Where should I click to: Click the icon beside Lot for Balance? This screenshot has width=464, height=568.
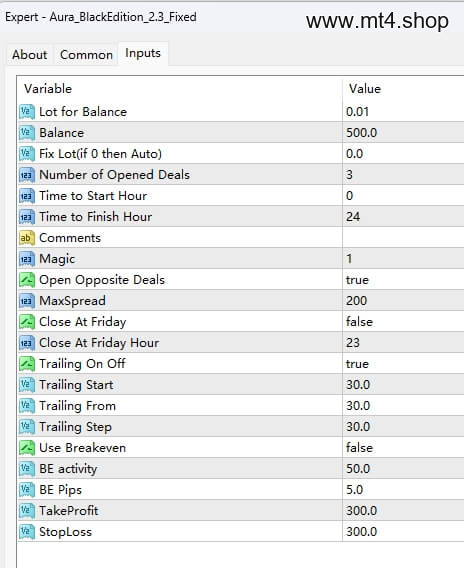tap(27, 112)
